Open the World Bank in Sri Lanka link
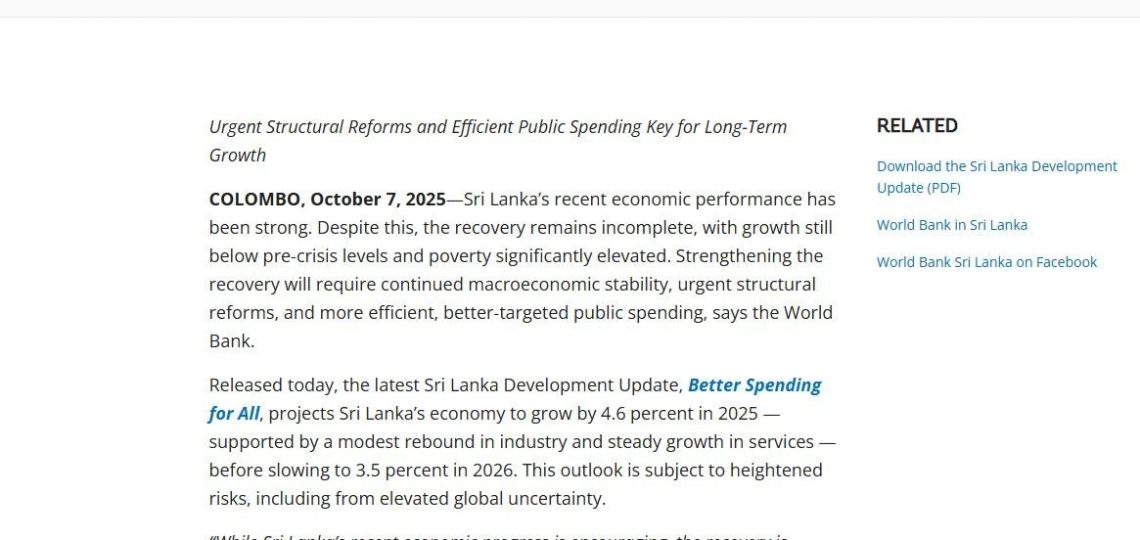Image resolution: width=1140 pixels, height=540 pixels. [951, 225]
